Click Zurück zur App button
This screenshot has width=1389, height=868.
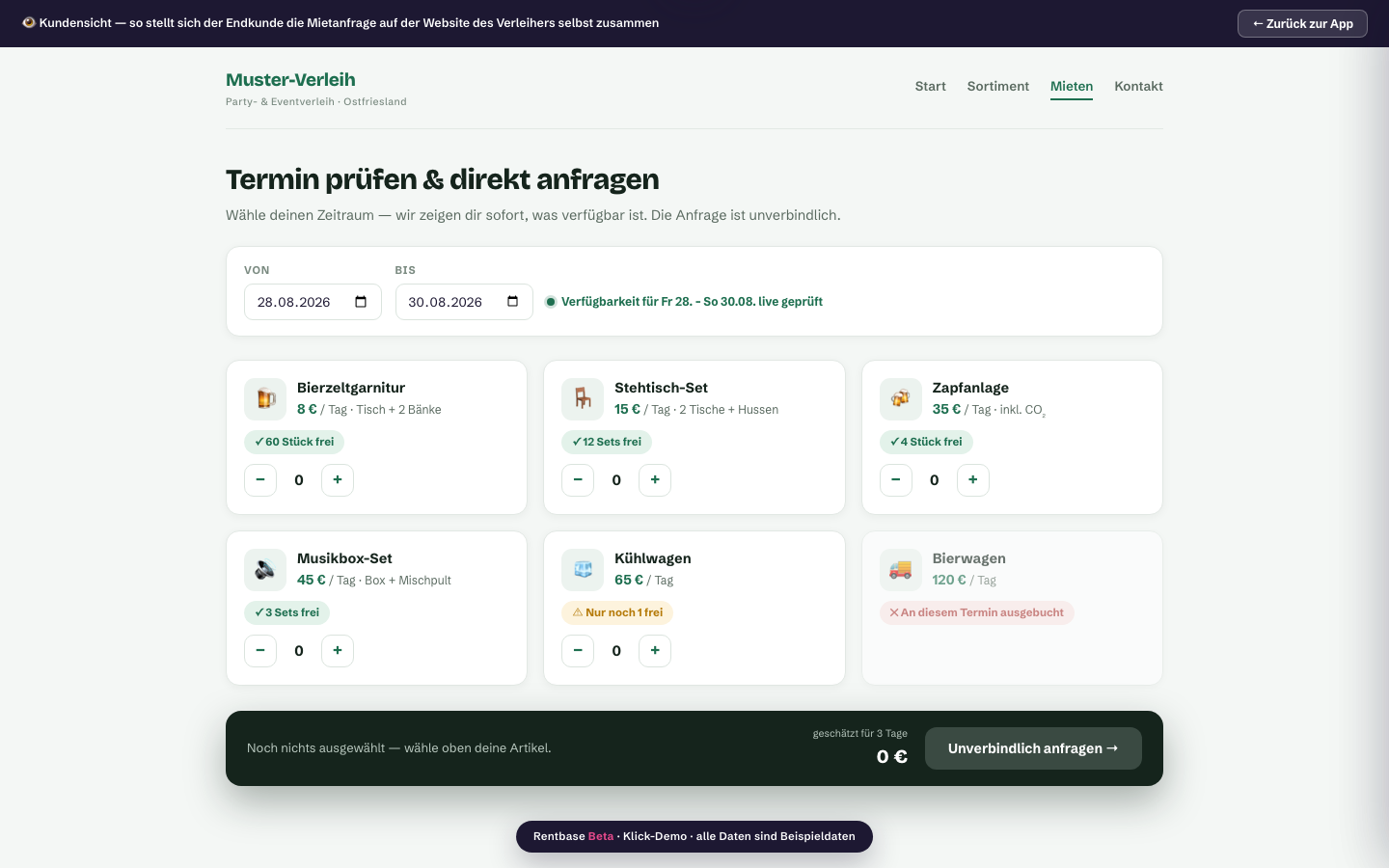click(x=1302, y=23)
